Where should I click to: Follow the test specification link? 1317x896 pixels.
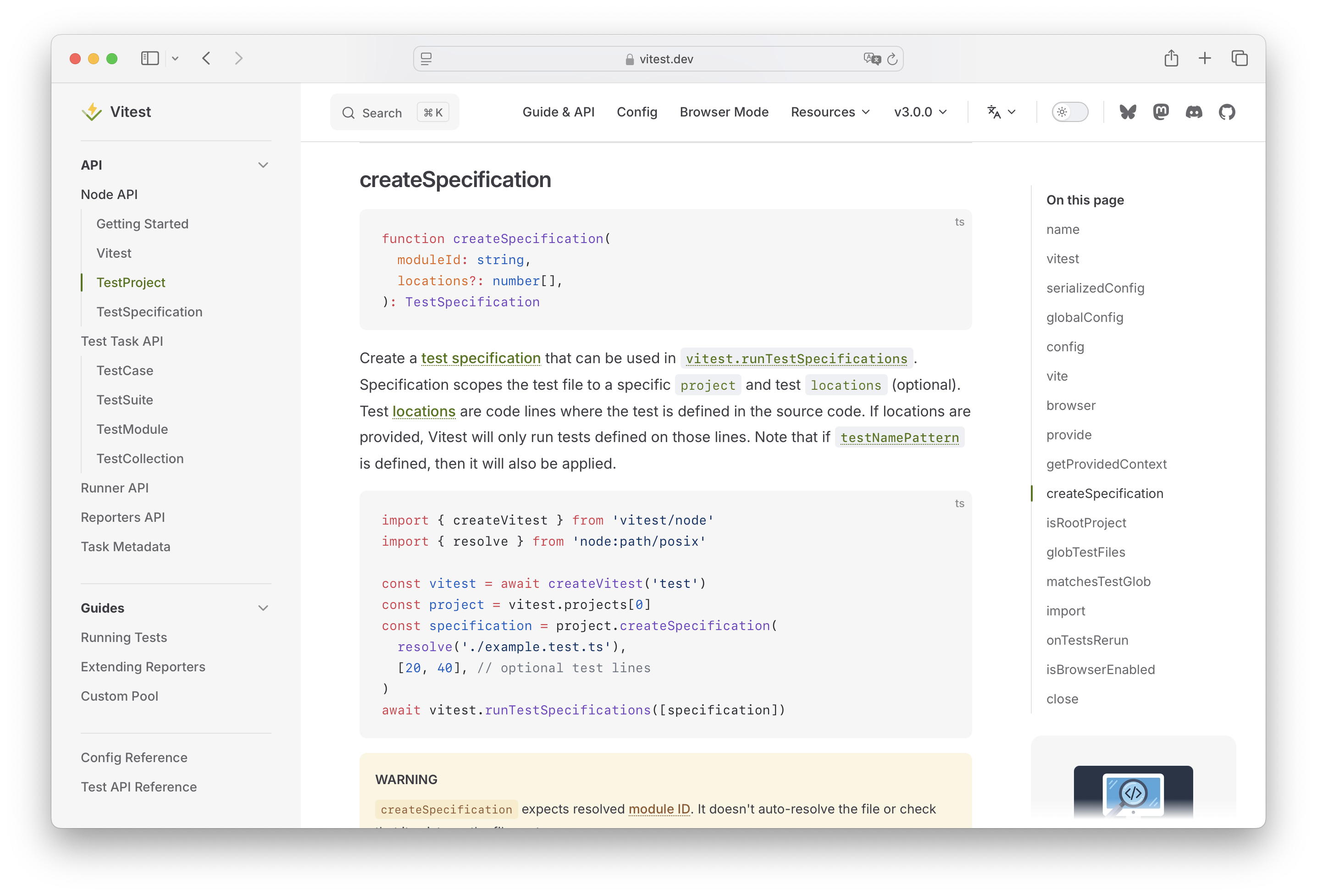pyautogui.click(x=481, y=358)
